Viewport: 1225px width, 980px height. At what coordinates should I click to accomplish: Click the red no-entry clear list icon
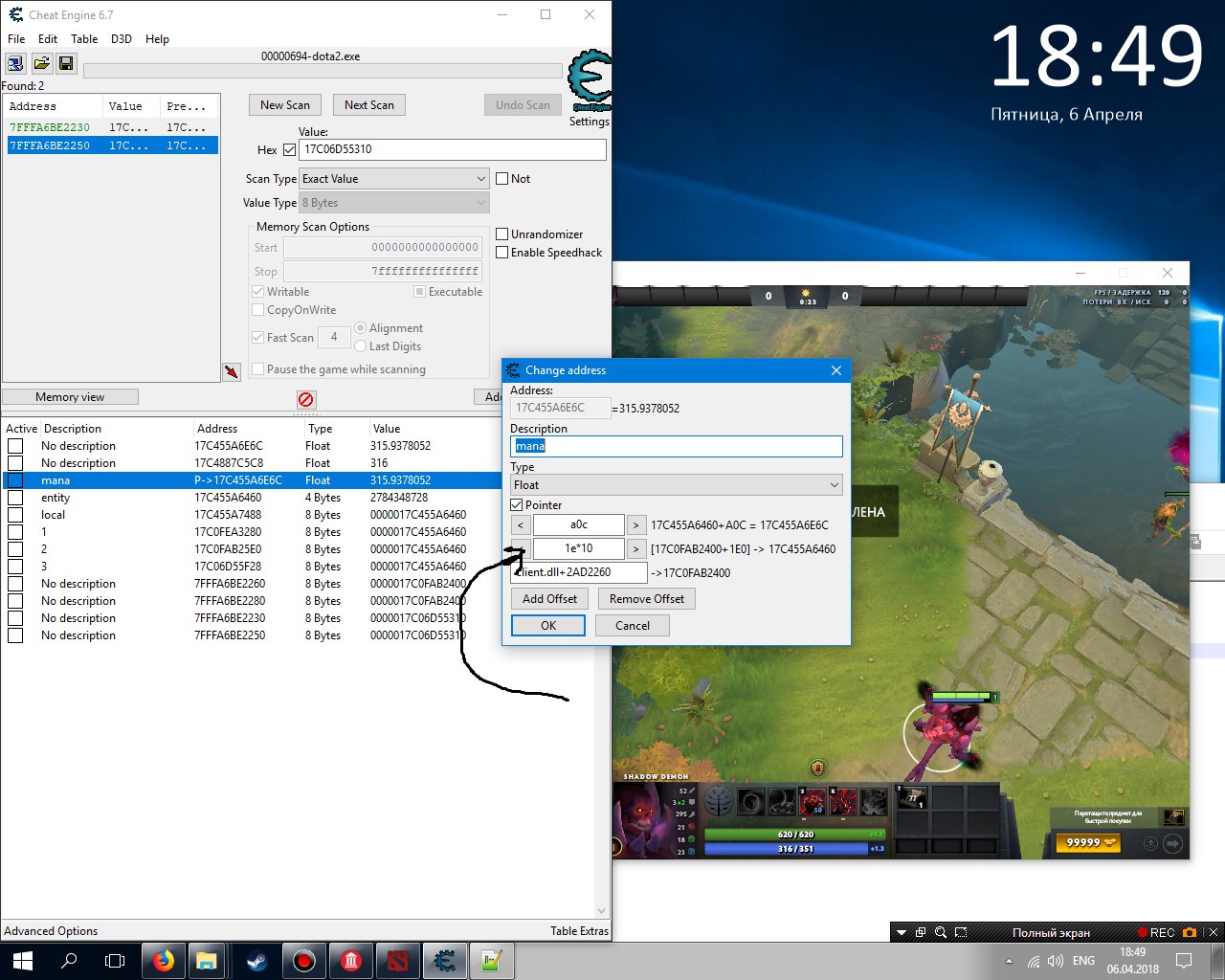[x=305, y=399]
